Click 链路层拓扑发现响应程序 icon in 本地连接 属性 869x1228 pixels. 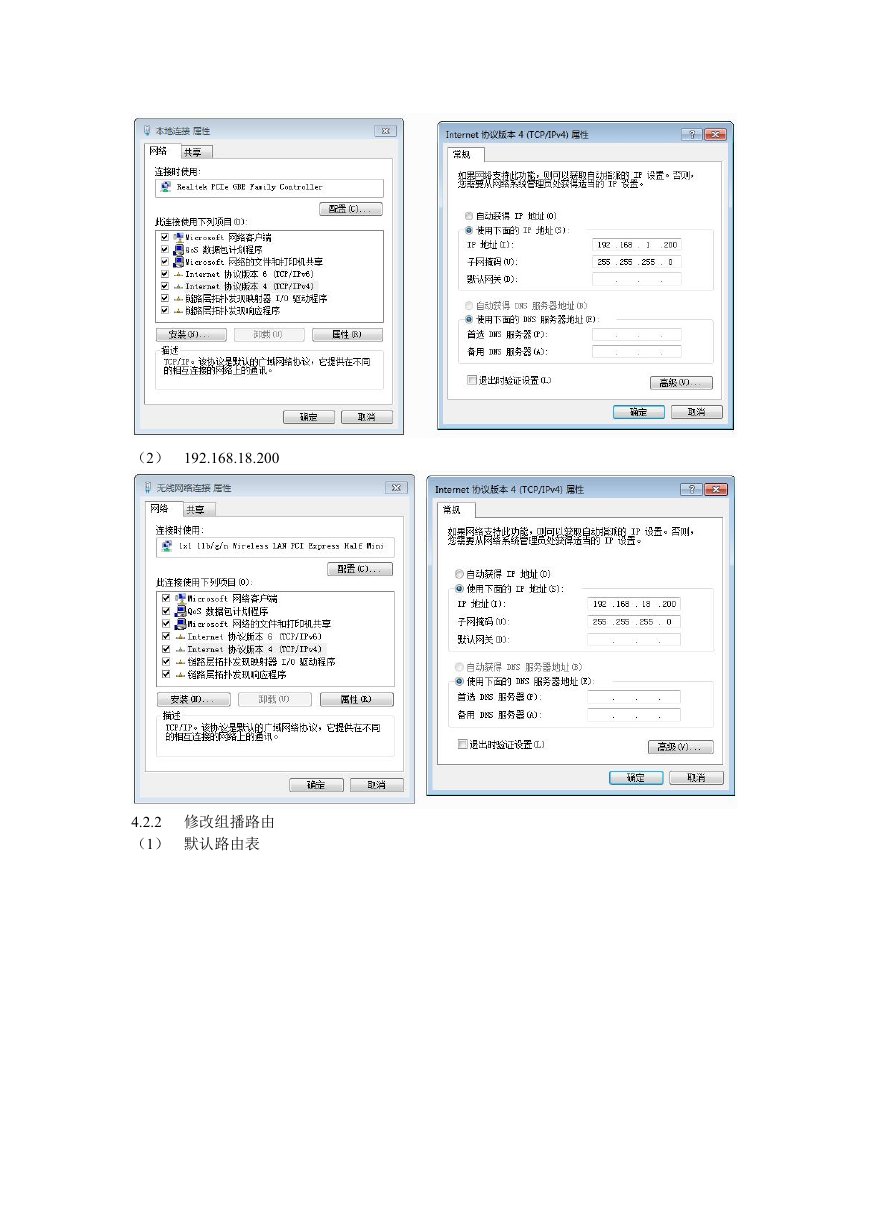pyautogui.click(x=179, y=310)
